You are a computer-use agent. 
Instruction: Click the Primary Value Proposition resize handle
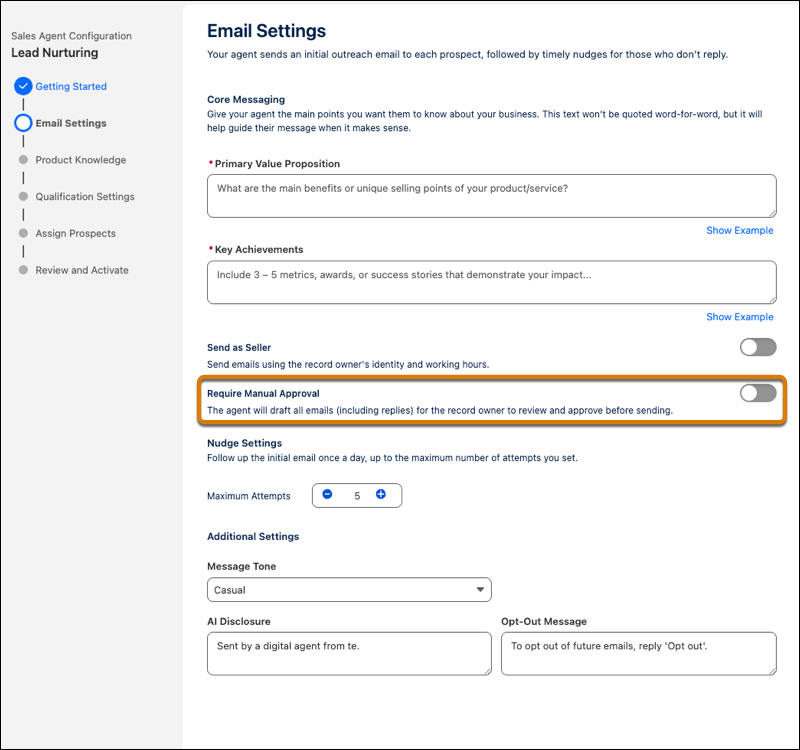(772, 213)
